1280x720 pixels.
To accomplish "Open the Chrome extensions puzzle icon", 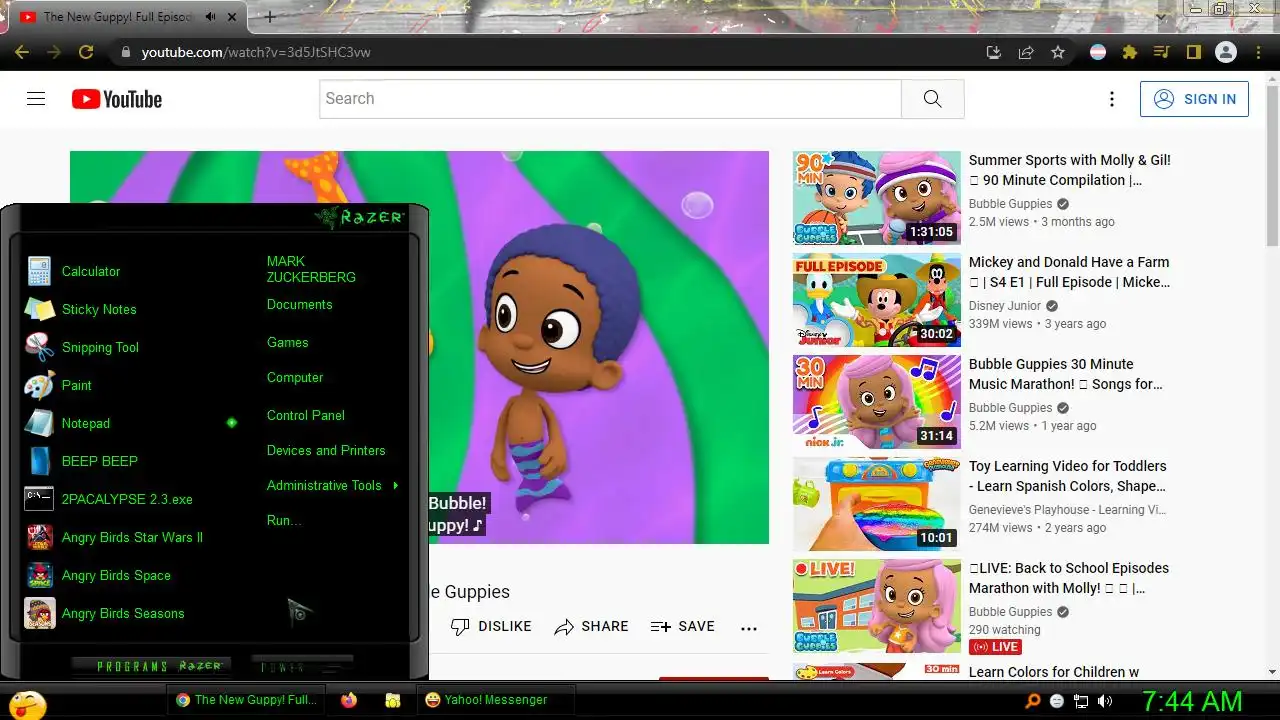I will [x=1130, y=52].
